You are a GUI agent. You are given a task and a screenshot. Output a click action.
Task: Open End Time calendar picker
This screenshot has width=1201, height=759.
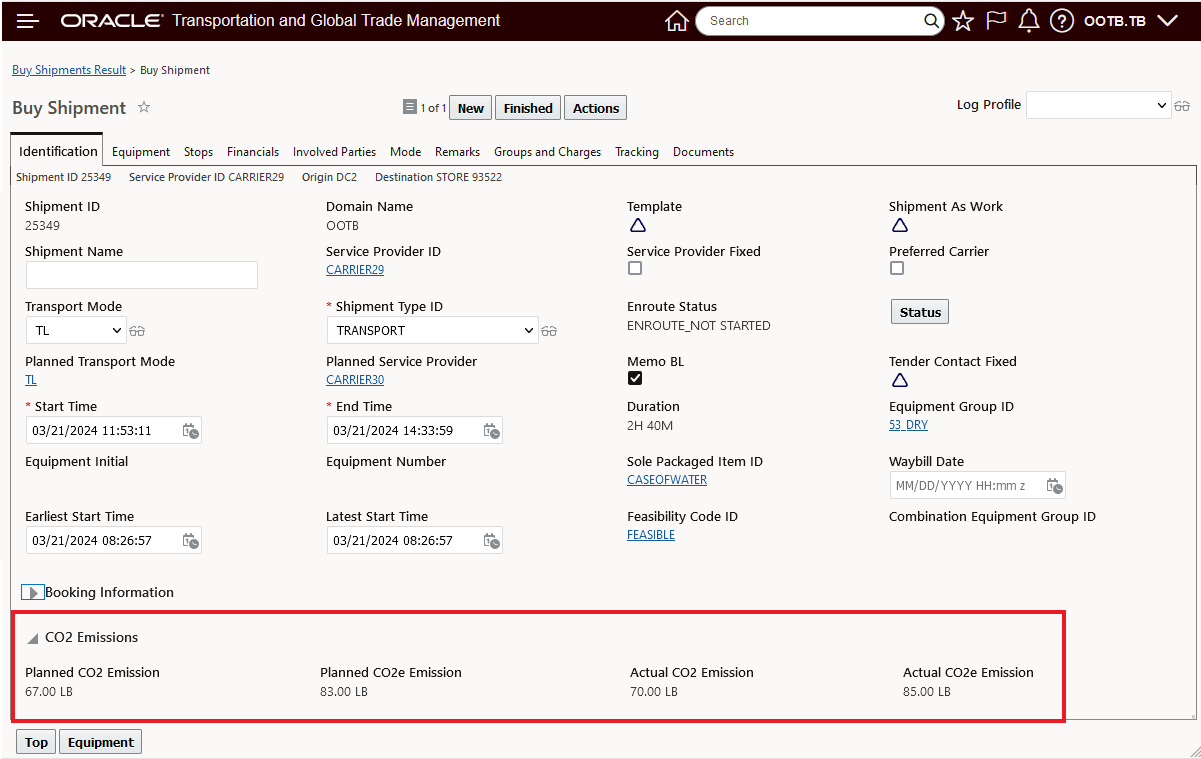[x=491, y=431]
